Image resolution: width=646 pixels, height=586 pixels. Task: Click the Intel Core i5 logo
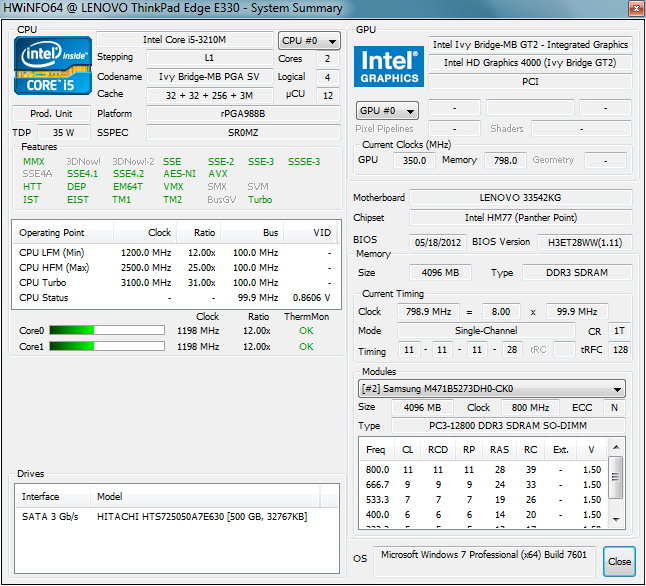click(52, 66)
